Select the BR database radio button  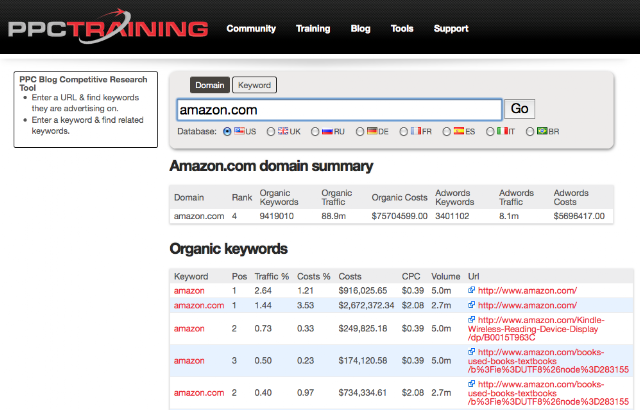530,131
